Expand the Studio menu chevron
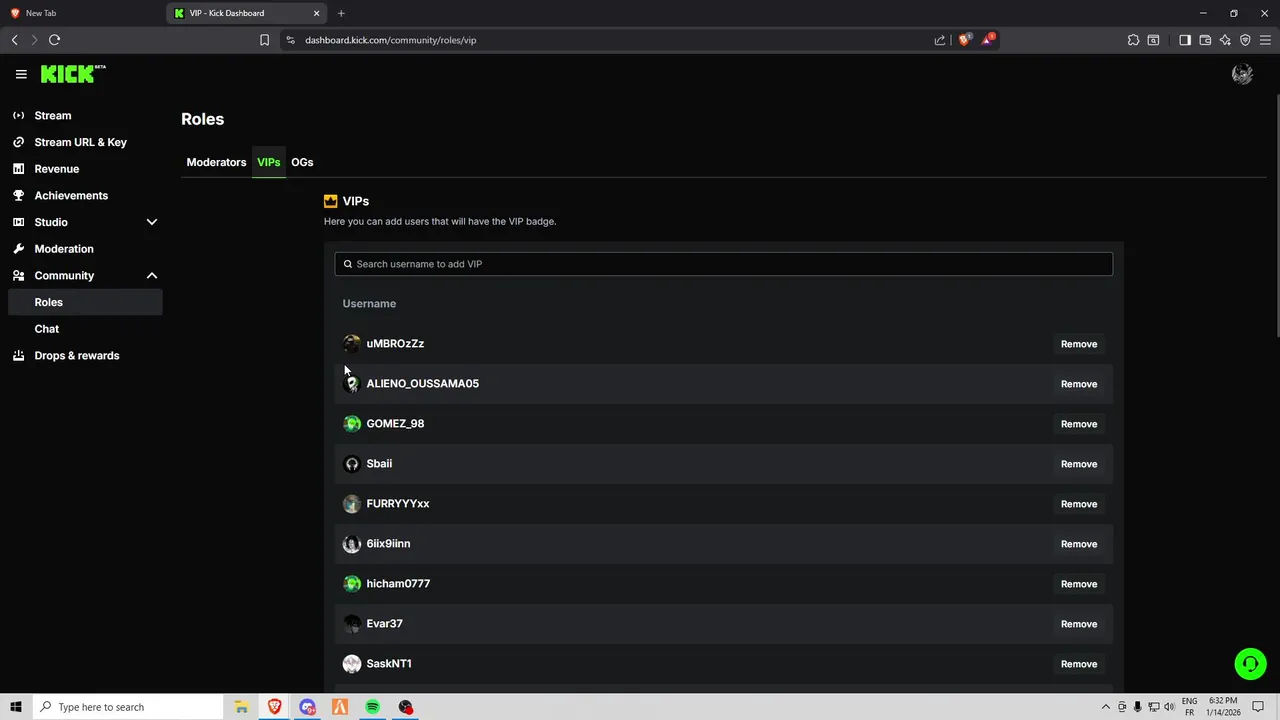 click(x=152, y=222)
